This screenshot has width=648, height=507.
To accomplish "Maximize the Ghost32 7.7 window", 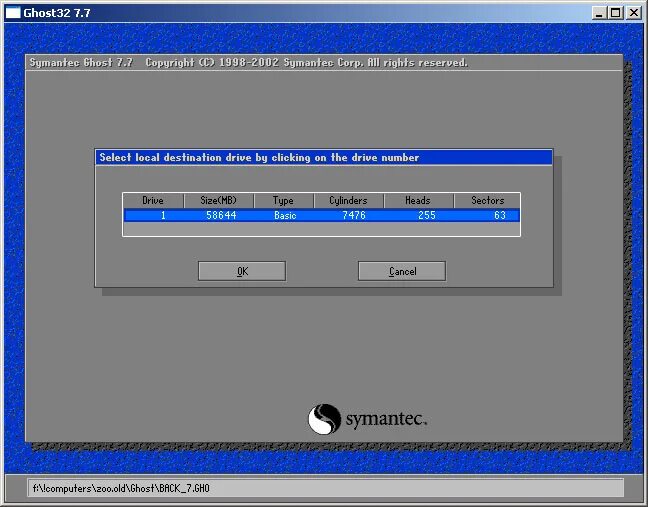I will pyautogui.click(x=615, y=13).
